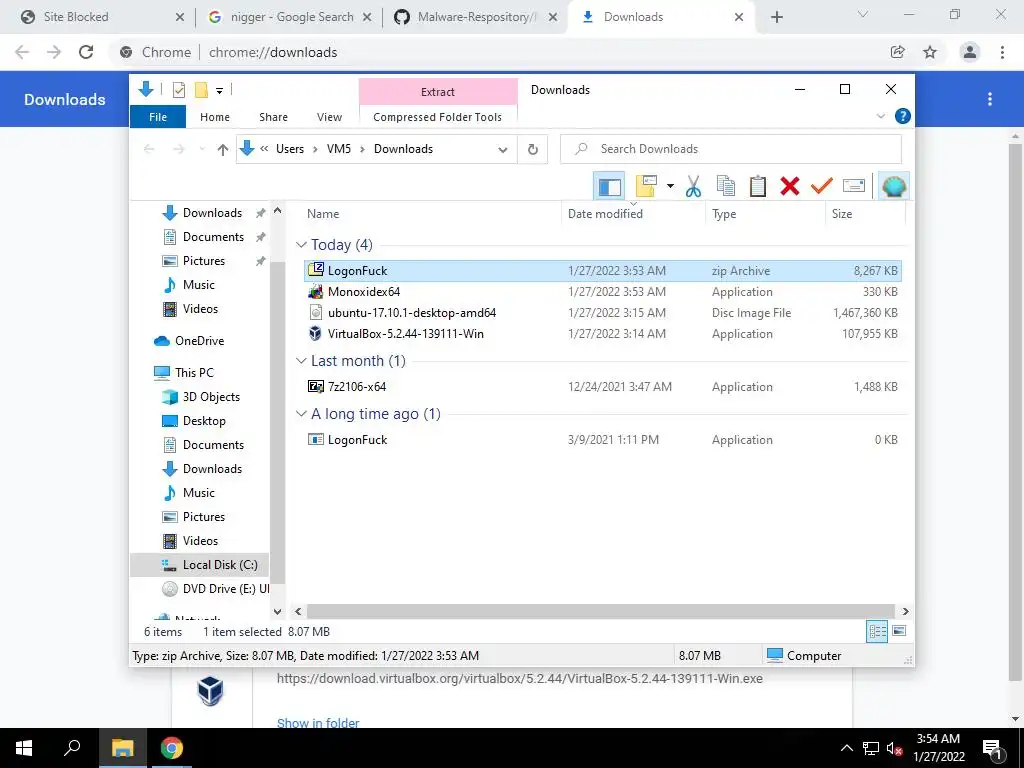Click the yellow new folder toolbar icon
Screen dimensions: 1024x768
[x=645, y=186]
